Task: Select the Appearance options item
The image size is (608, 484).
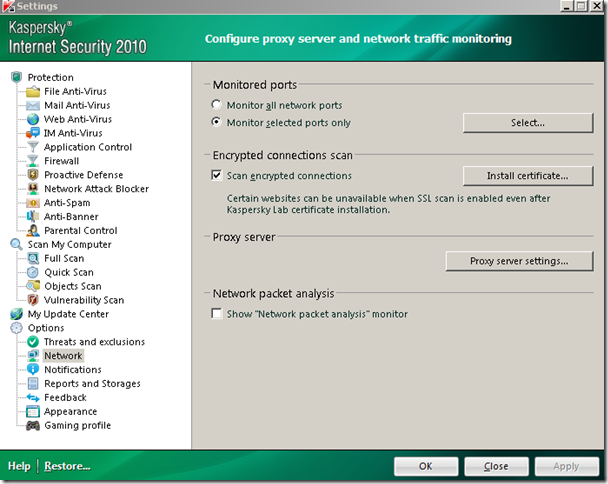Action: pyautogui.click(x=71, y=411)
